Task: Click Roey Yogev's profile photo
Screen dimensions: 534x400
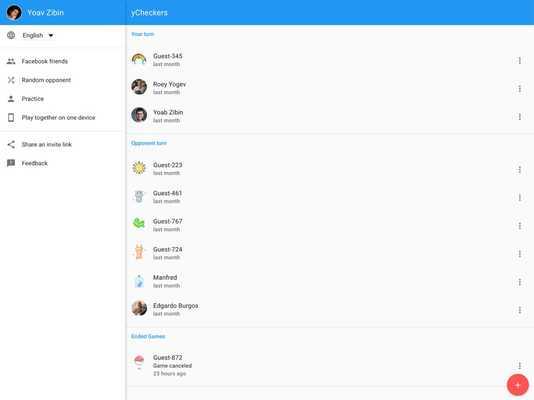Action: tap(139, 87)
